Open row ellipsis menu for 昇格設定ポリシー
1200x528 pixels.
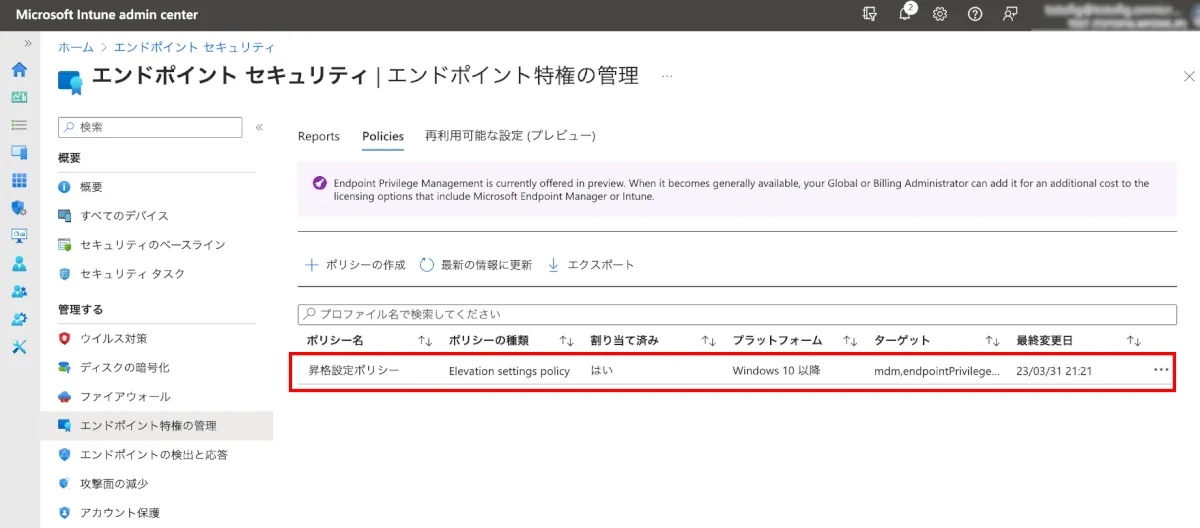(1160, 370)
